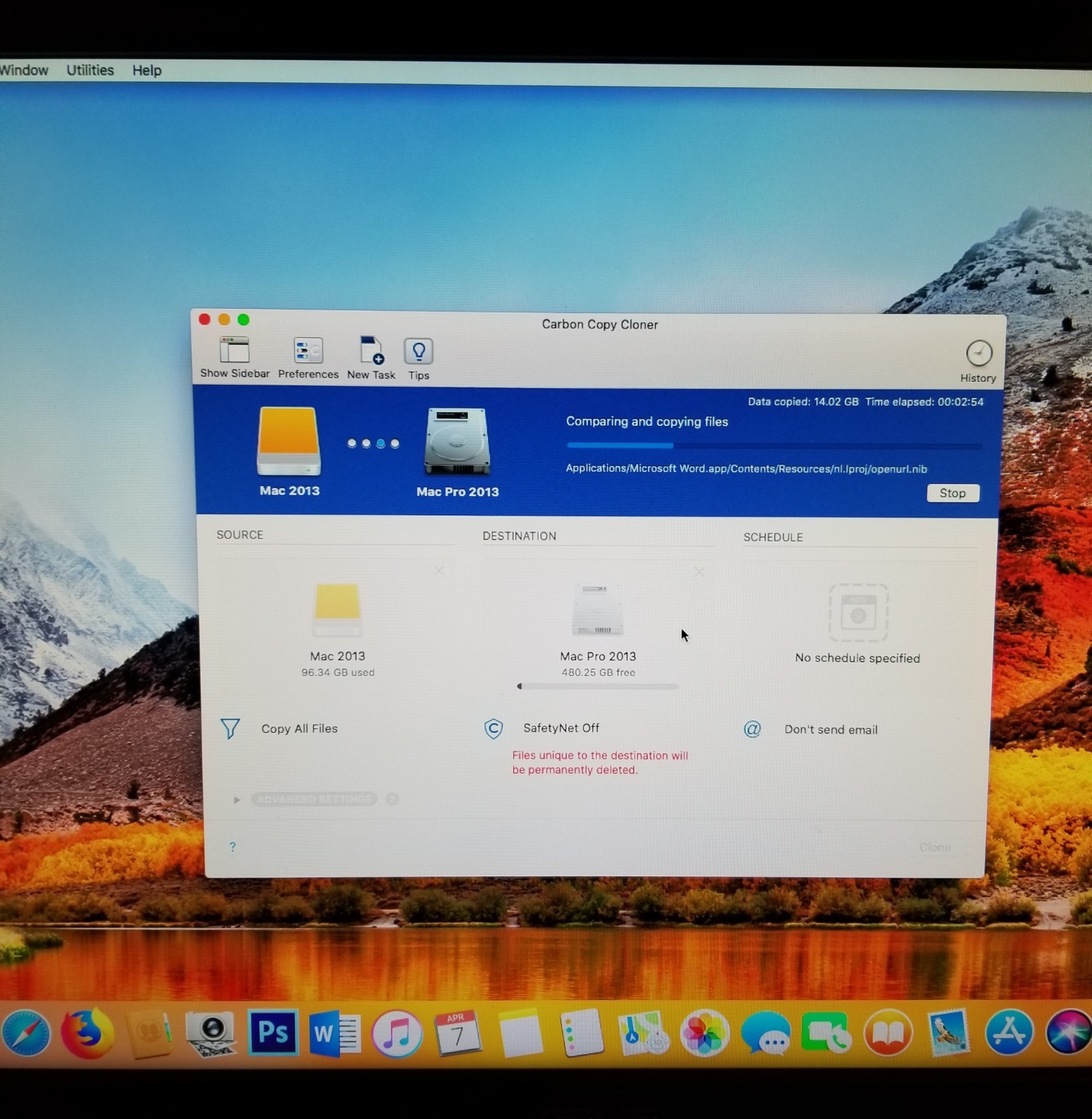Minimize the Carbon Copy Cloner window
1092x1119 pixels.
(224, 320)
